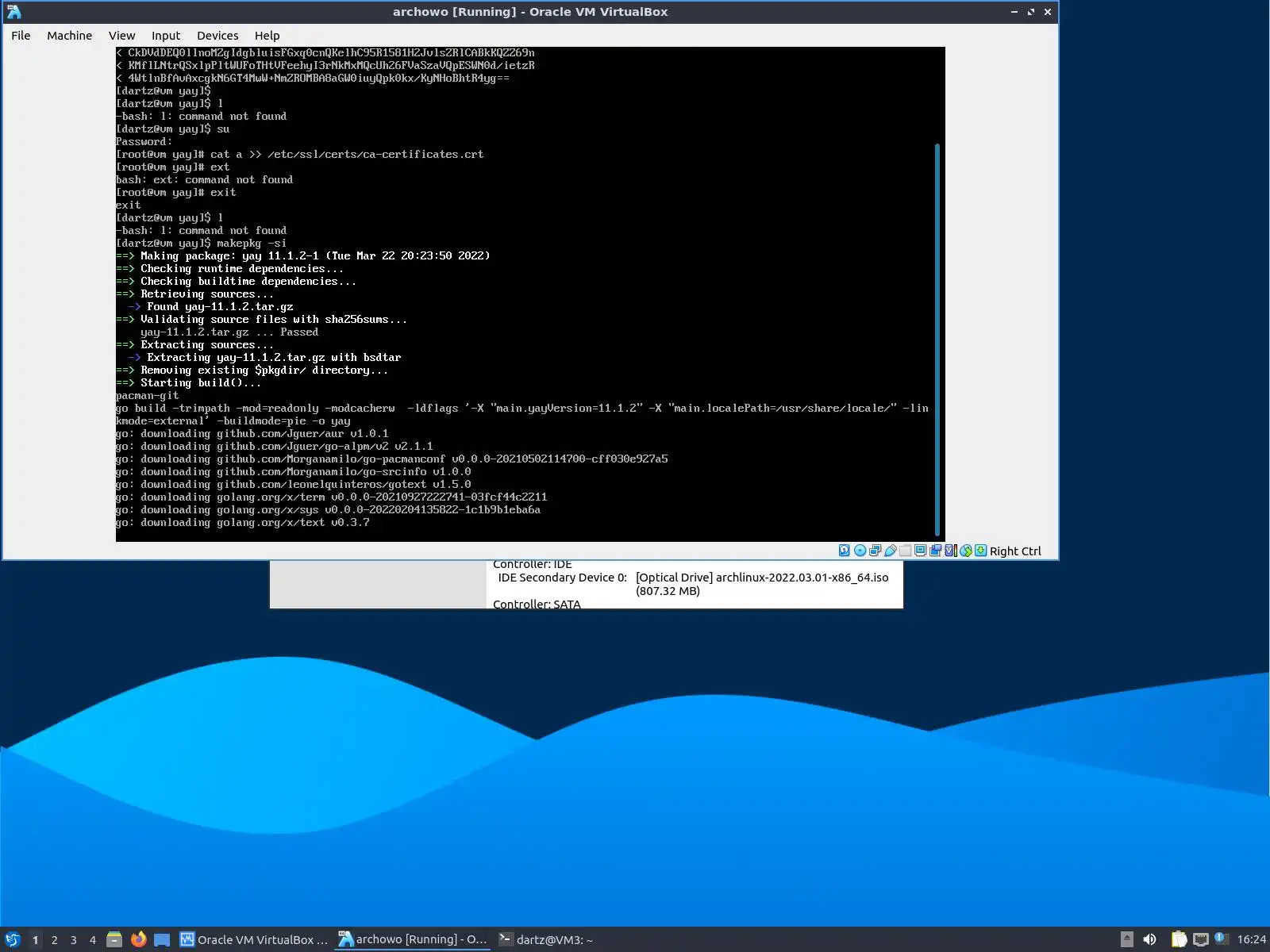The height and width of the screenshot is (952, 1270).
Task: Close the archowo VM window
Action: [1048, 12]
